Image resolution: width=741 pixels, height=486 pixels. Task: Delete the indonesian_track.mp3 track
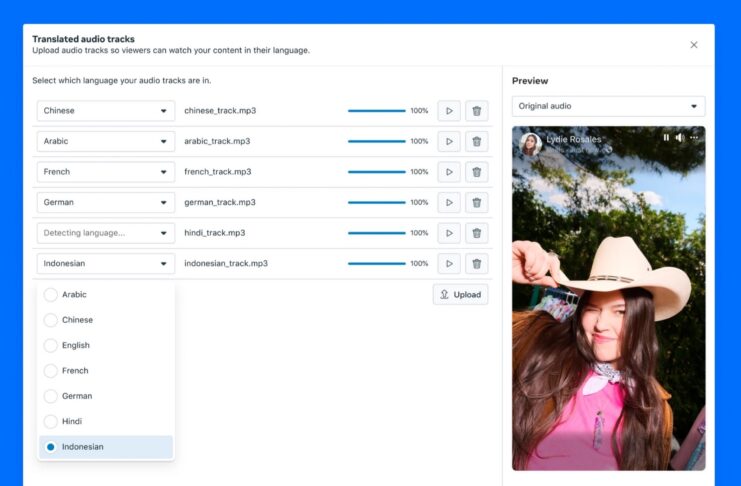(x=476, y=264)
